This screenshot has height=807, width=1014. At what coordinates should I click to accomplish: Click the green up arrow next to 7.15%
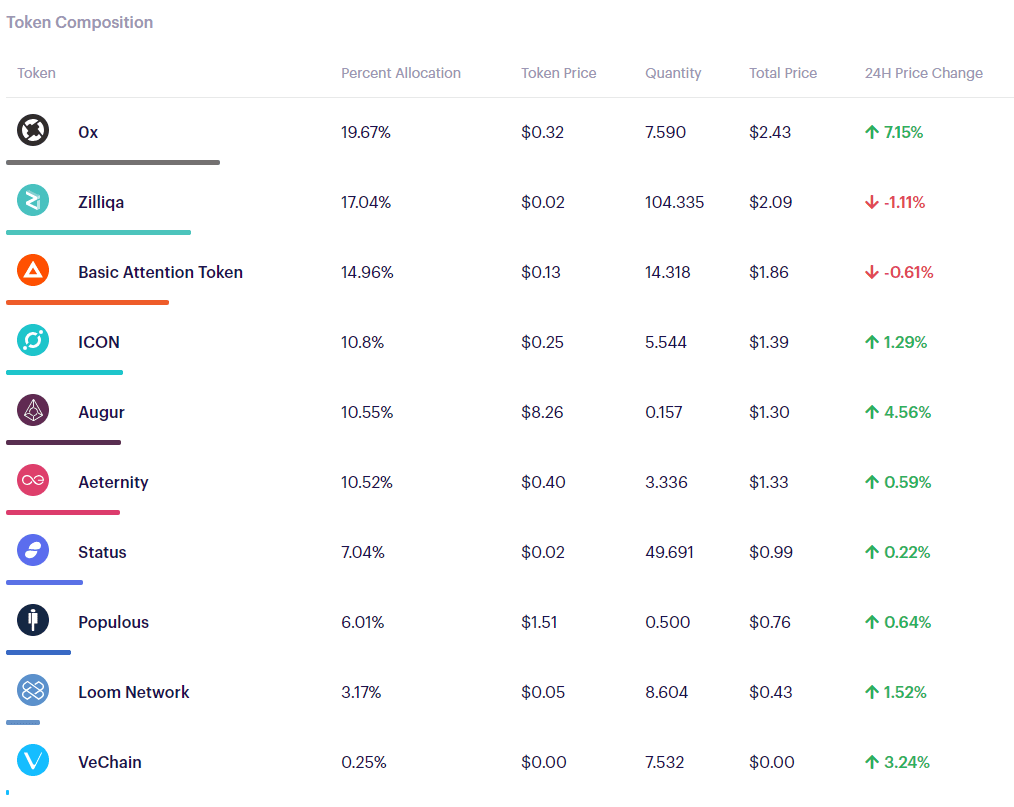(x=872, y=132)
